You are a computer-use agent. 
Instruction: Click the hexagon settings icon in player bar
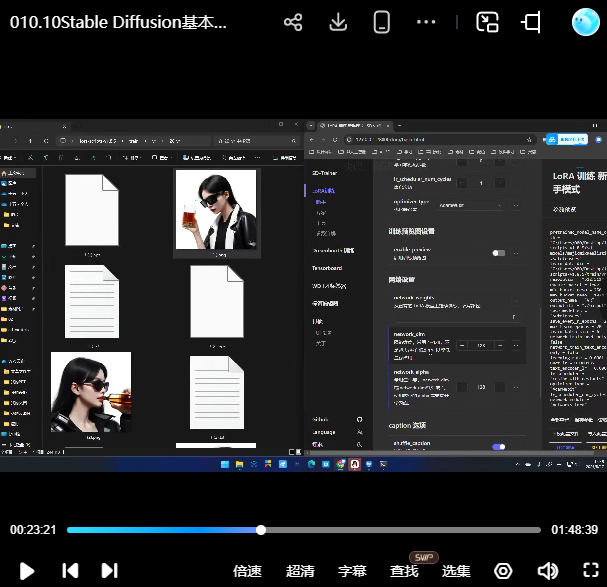tap(503, 571)
